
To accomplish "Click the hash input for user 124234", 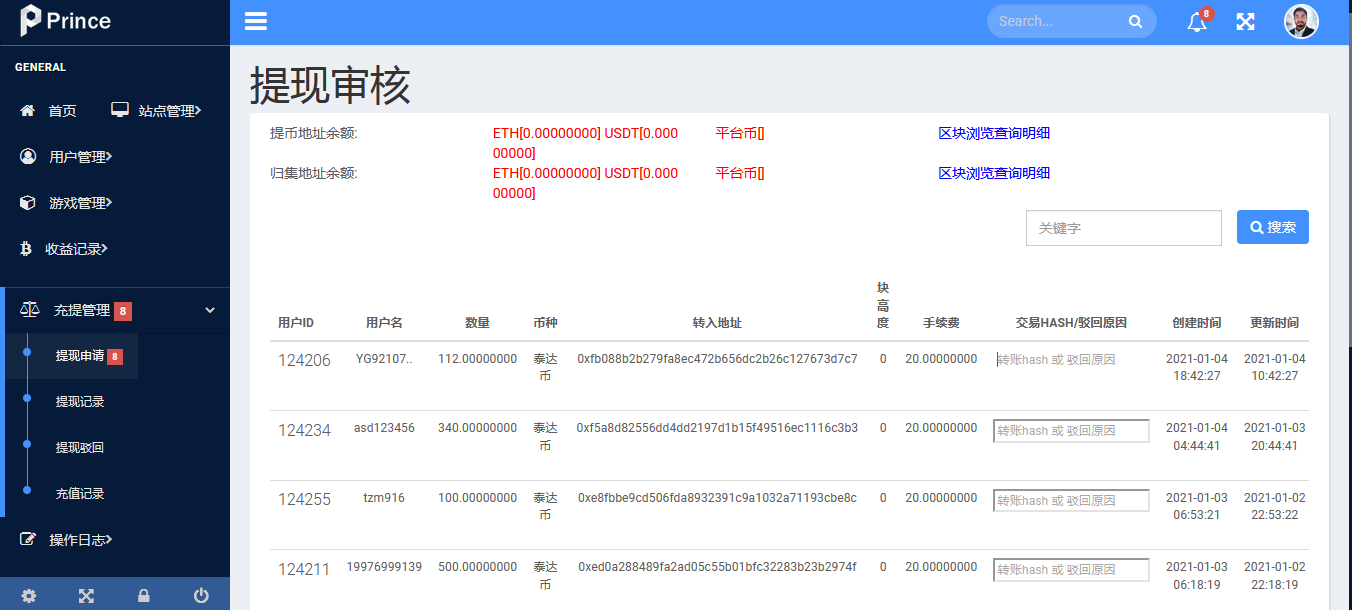I will point(1070,430).
